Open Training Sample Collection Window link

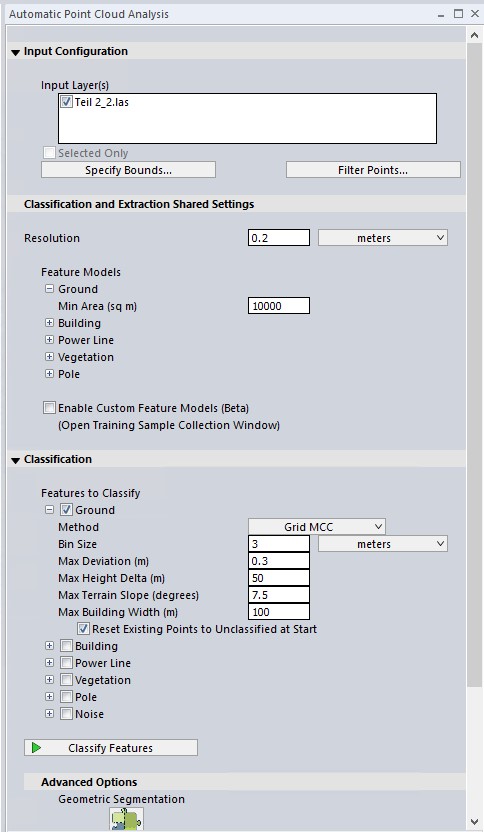169,425
